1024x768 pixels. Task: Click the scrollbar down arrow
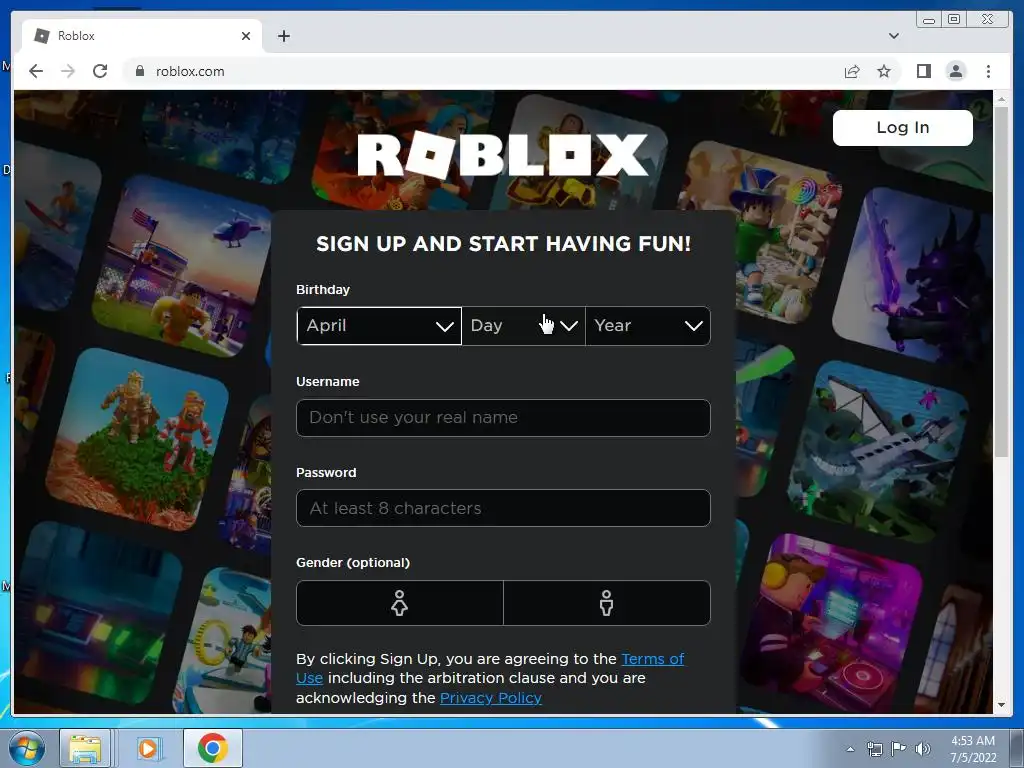click(1001, 705)
